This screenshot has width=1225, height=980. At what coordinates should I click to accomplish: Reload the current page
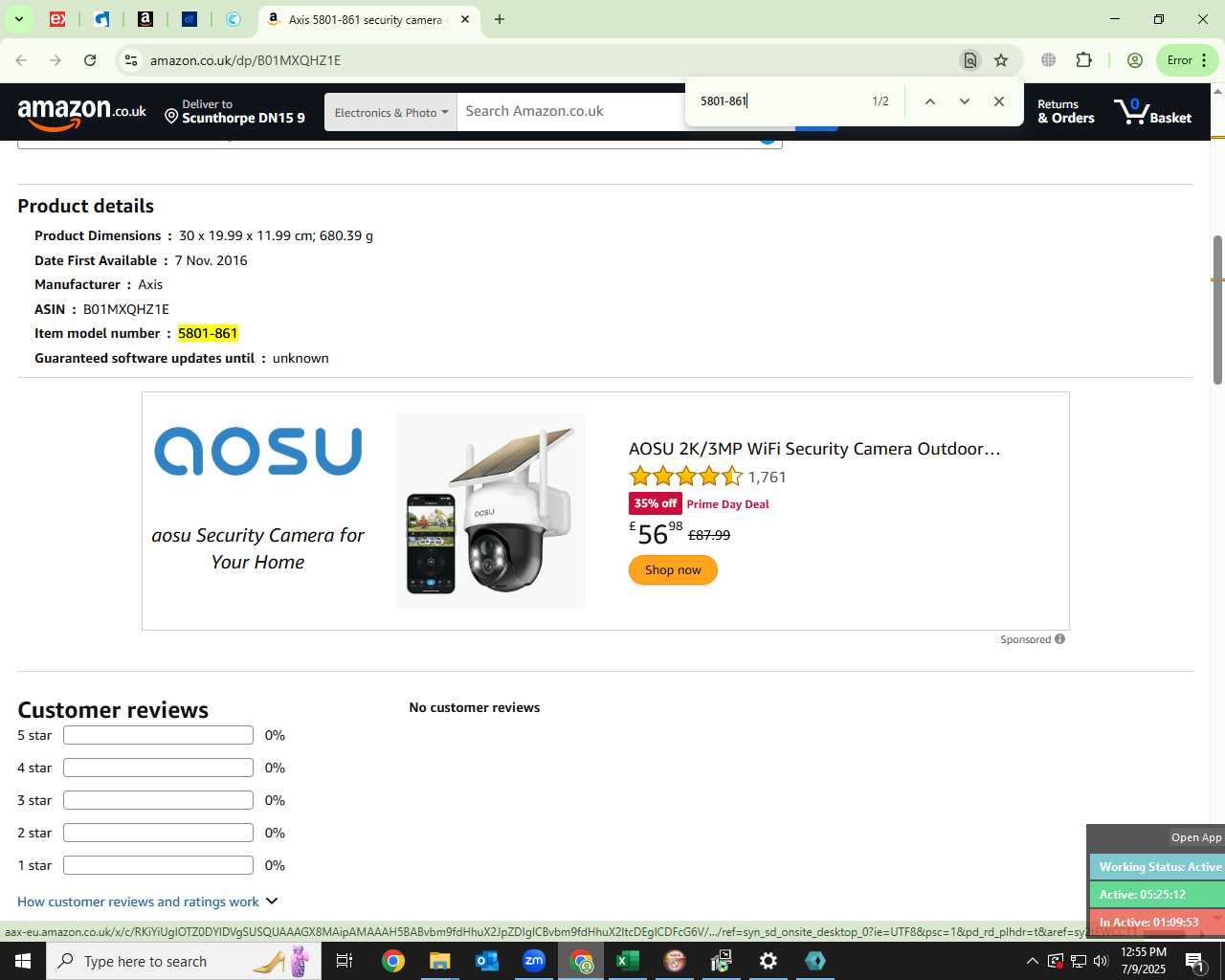(90, 60)
